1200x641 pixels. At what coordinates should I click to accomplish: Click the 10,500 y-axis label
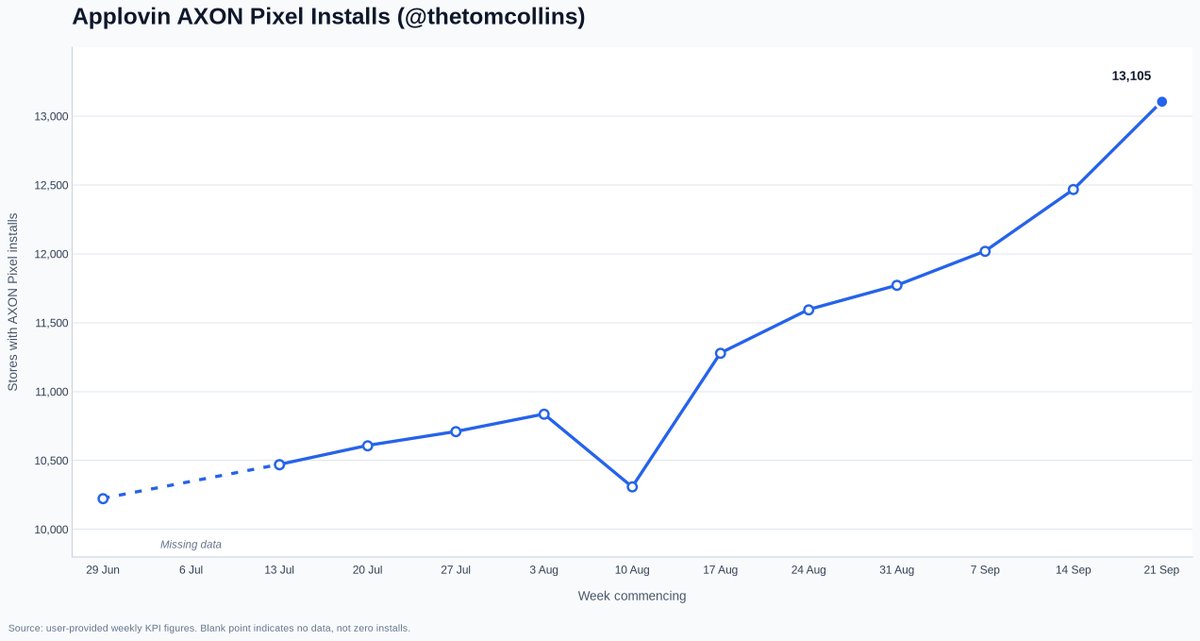click(x=49, y=461)
